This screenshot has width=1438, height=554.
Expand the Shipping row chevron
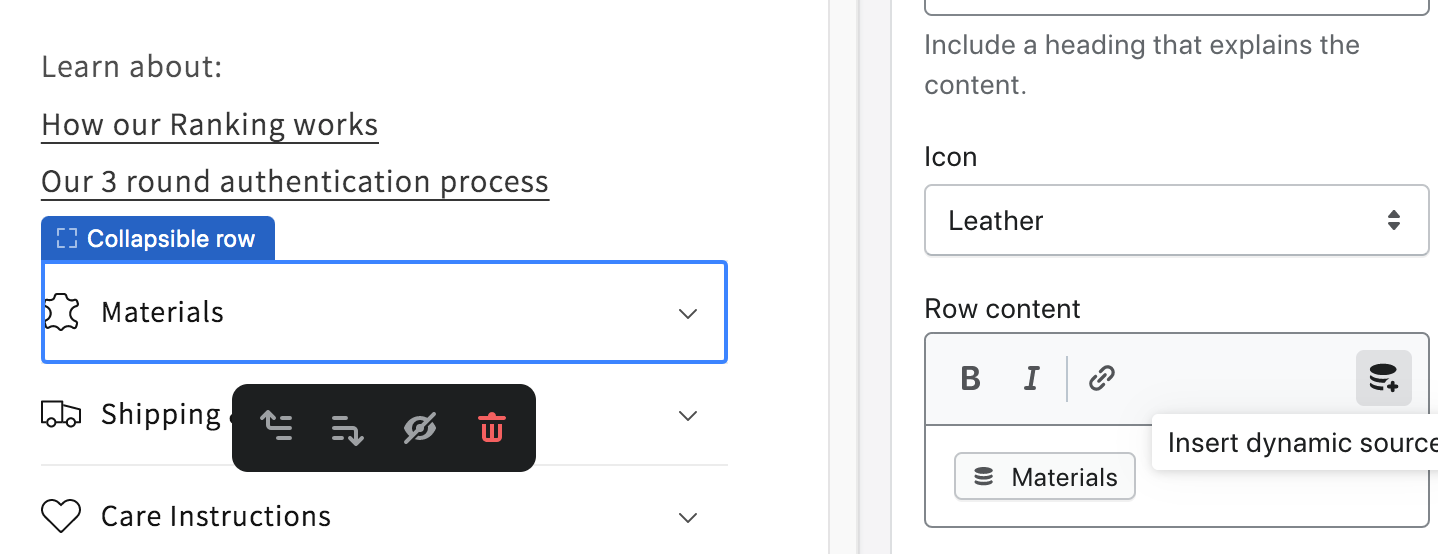(687, 415)
